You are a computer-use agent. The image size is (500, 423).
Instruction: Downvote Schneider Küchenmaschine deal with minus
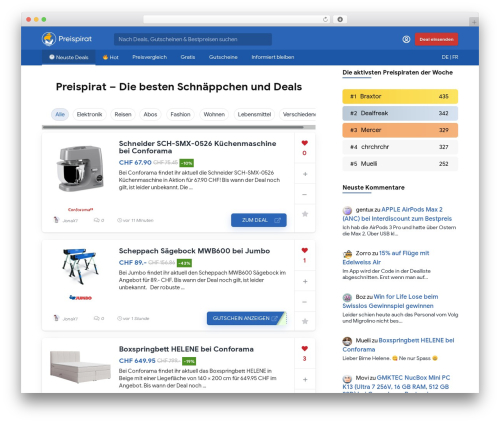click(x=305, y=194)
